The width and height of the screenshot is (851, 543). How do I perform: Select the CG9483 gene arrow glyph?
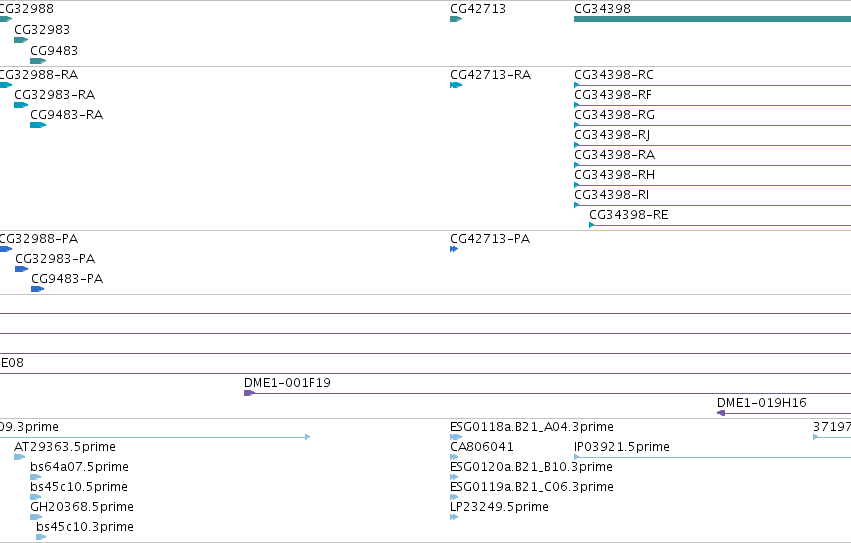point(38,61)
